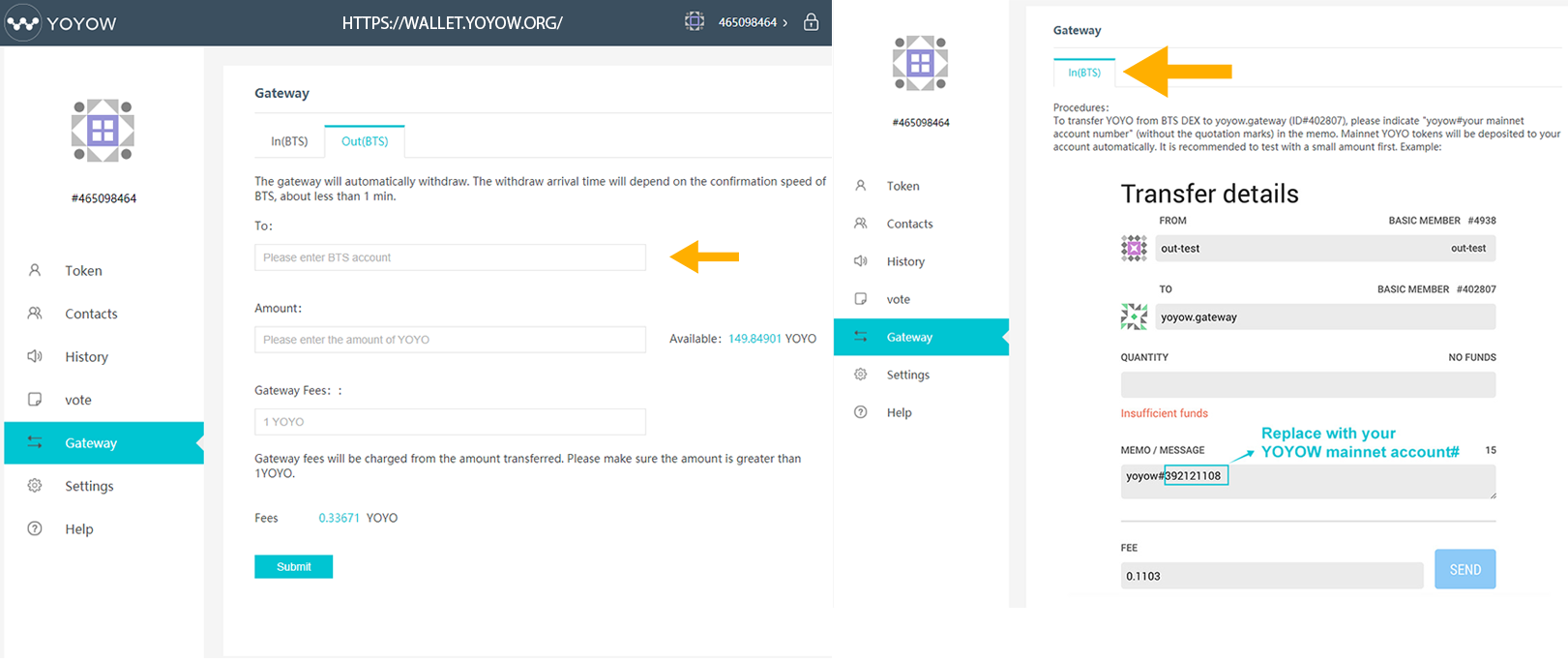Select the Out(BTS) tab

click(365, 141)
